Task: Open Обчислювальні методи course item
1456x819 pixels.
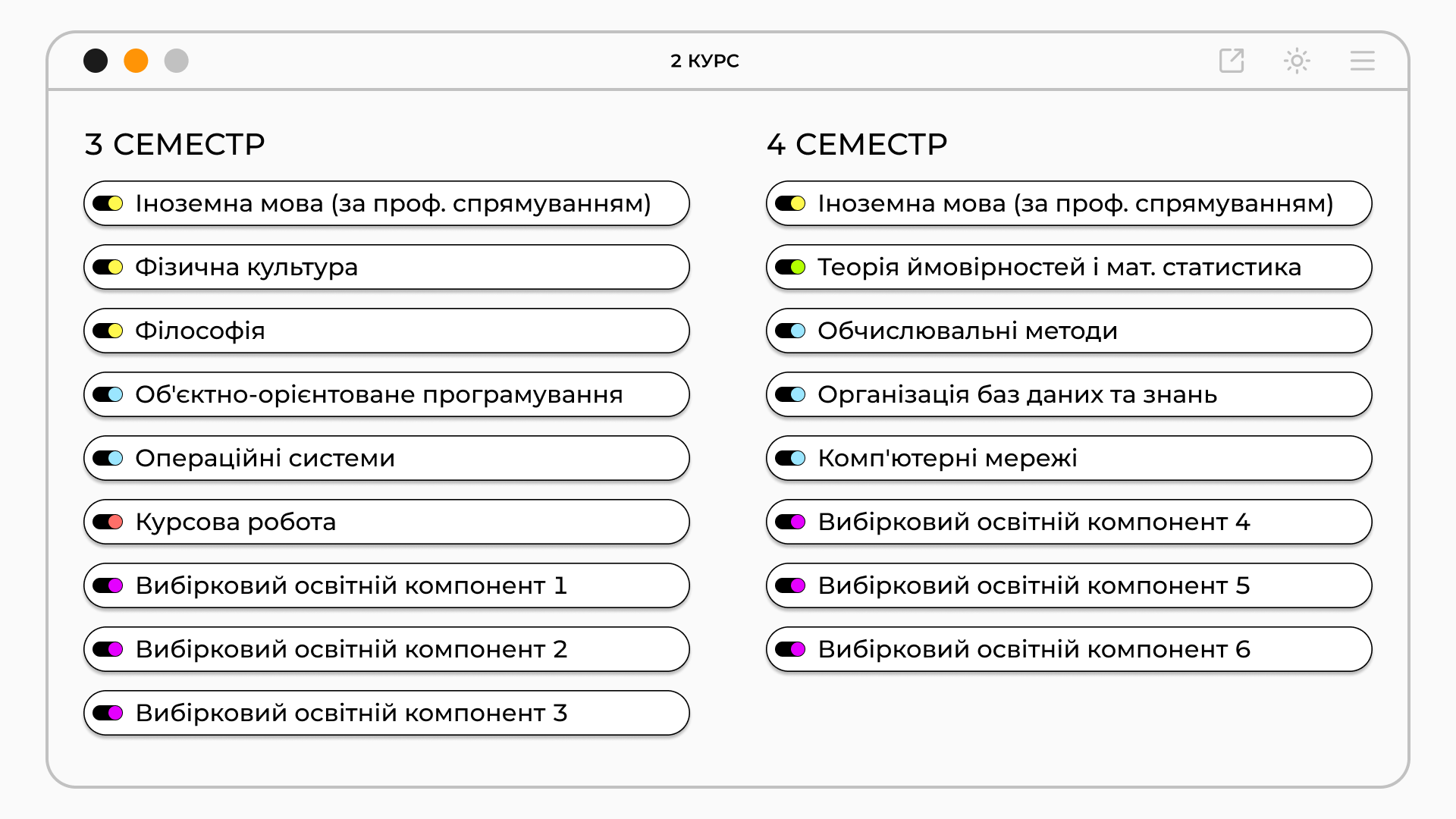Action: click(x=1069, y=331)
